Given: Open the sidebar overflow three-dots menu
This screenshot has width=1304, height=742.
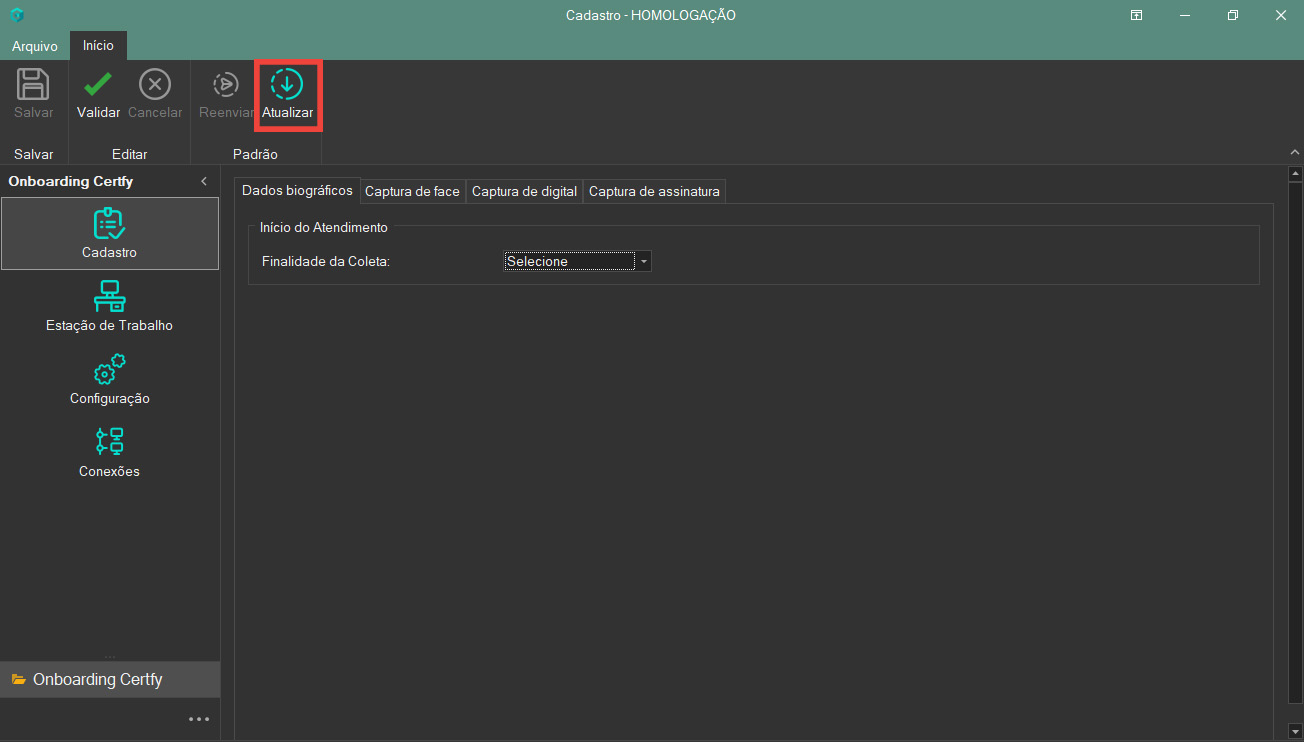Looking at the screenshot, I should (199, 719).
